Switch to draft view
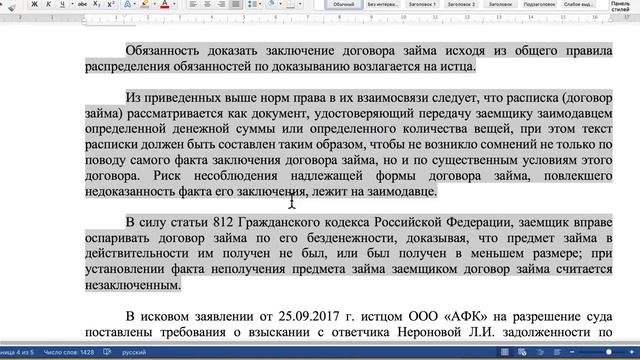640x360 pixels. (557, 352)
